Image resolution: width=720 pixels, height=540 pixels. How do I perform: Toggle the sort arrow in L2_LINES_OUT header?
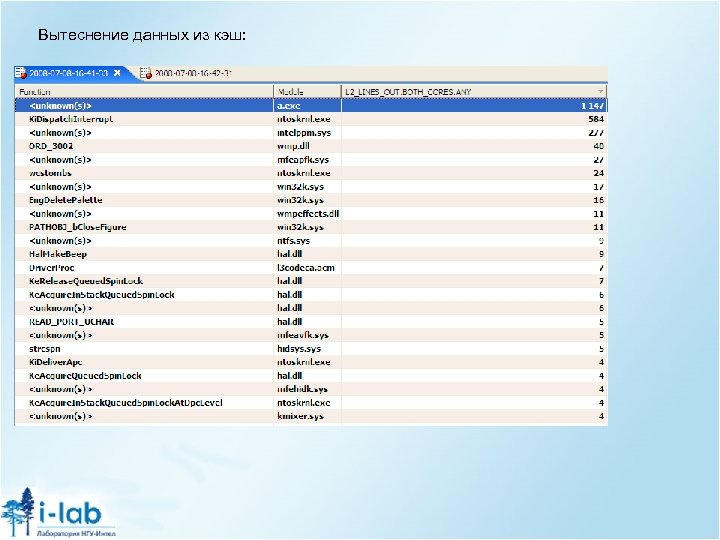[600, 92]
